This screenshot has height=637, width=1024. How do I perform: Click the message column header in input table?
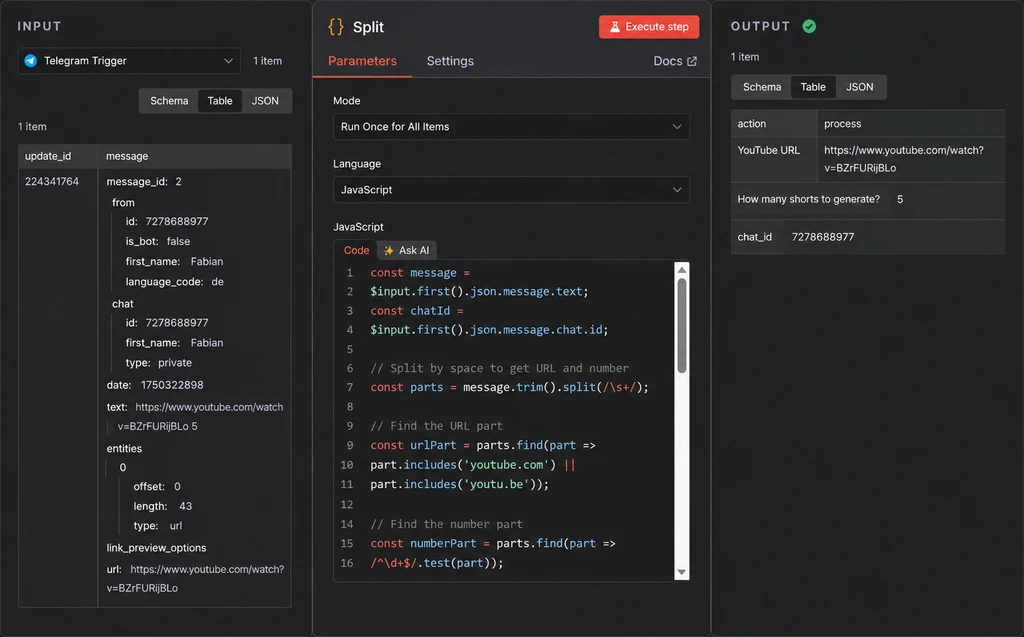127,156
